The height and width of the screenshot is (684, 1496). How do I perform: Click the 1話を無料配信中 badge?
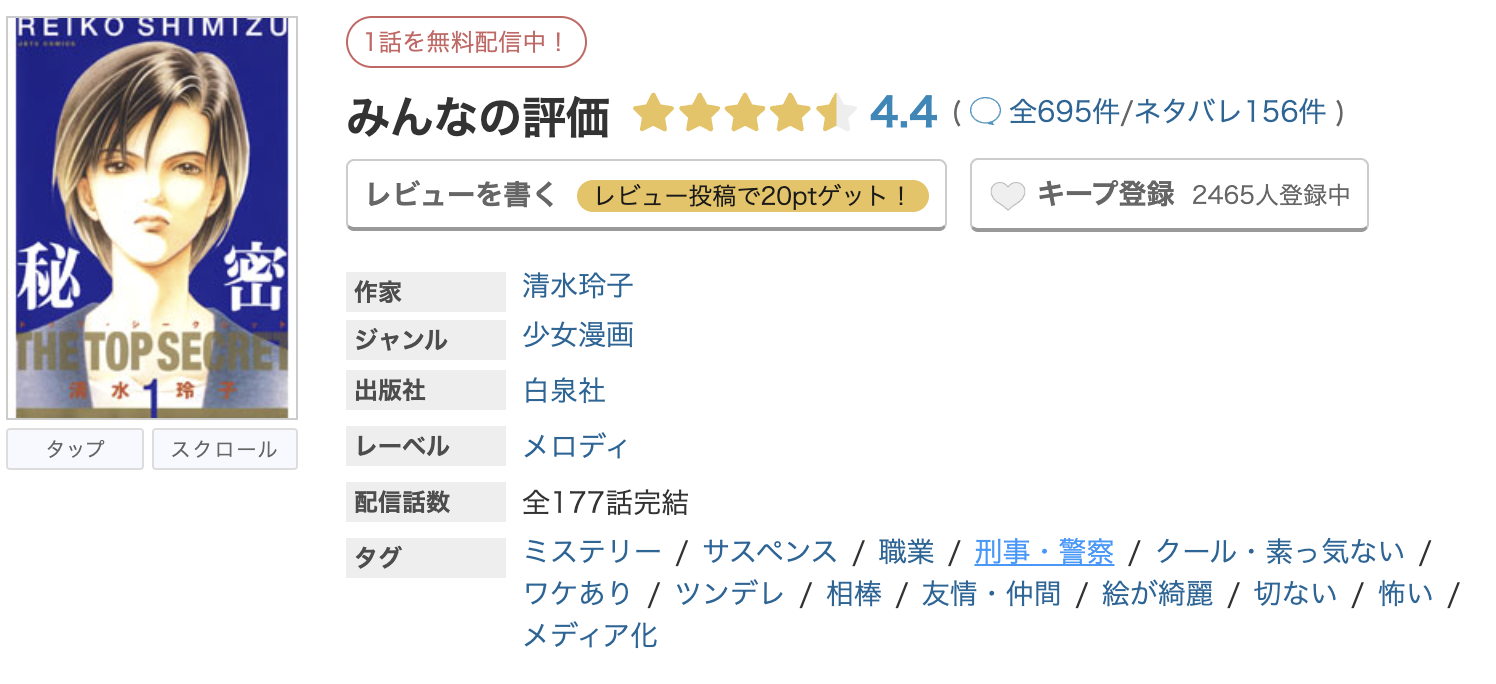pos(466,41)
